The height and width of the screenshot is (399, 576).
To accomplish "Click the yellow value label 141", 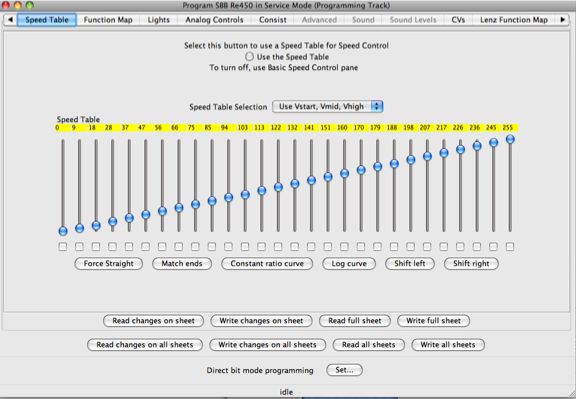I will 309,127.
